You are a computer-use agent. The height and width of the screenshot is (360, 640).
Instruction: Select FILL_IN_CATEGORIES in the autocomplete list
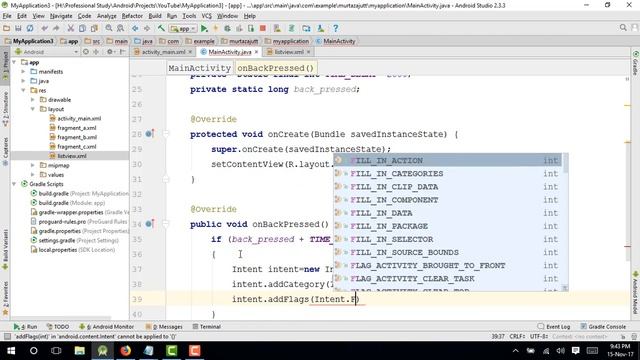pos(447,173)
